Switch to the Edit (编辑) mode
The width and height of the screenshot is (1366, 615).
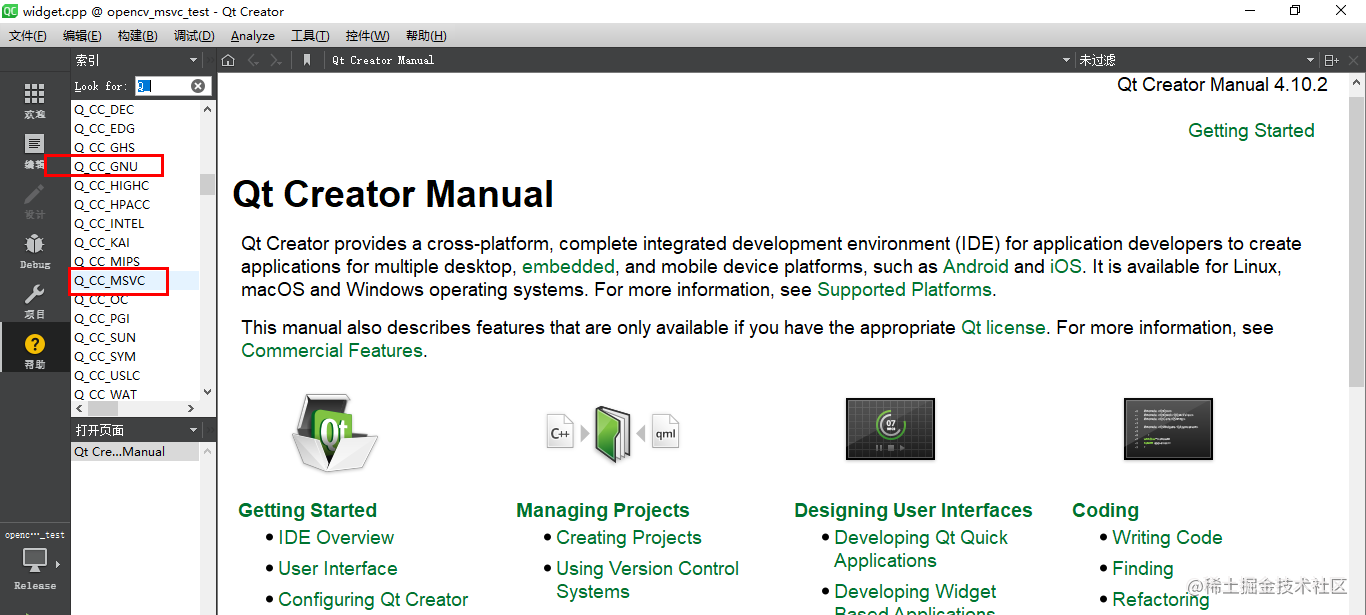click(x=35, y=150)
